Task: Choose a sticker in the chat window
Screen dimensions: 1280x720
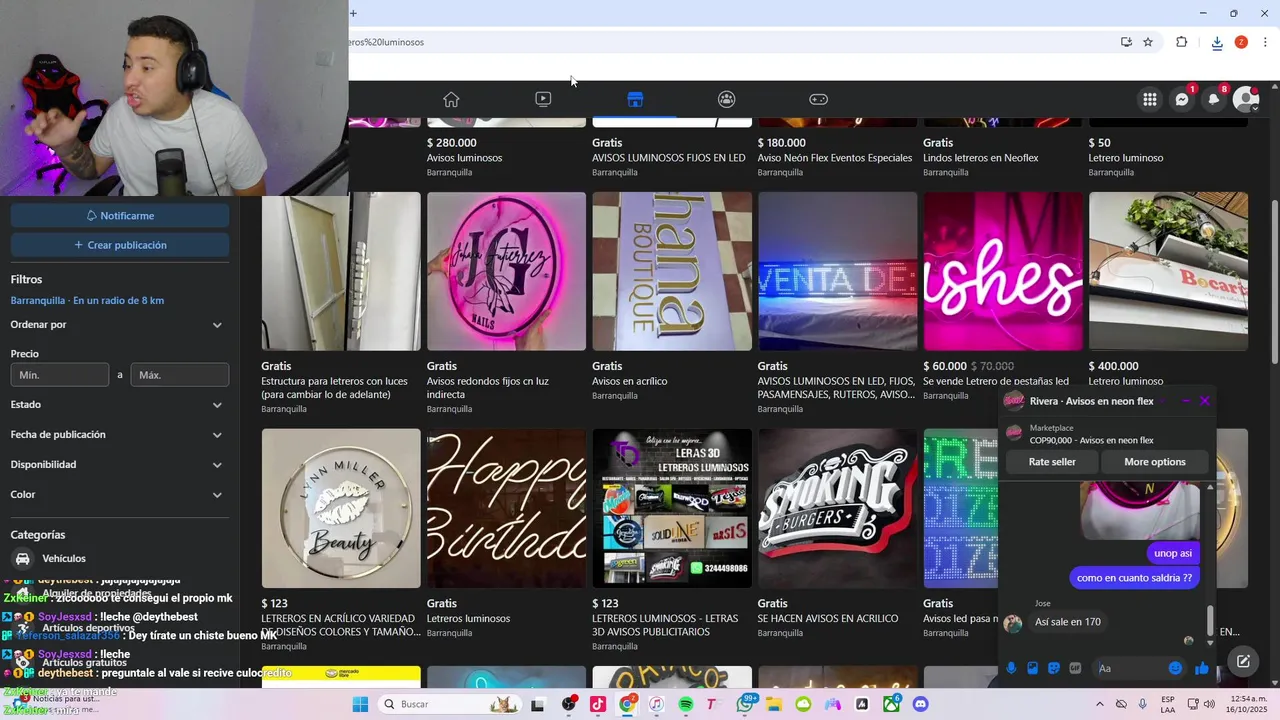Action: click(1054, 668)
